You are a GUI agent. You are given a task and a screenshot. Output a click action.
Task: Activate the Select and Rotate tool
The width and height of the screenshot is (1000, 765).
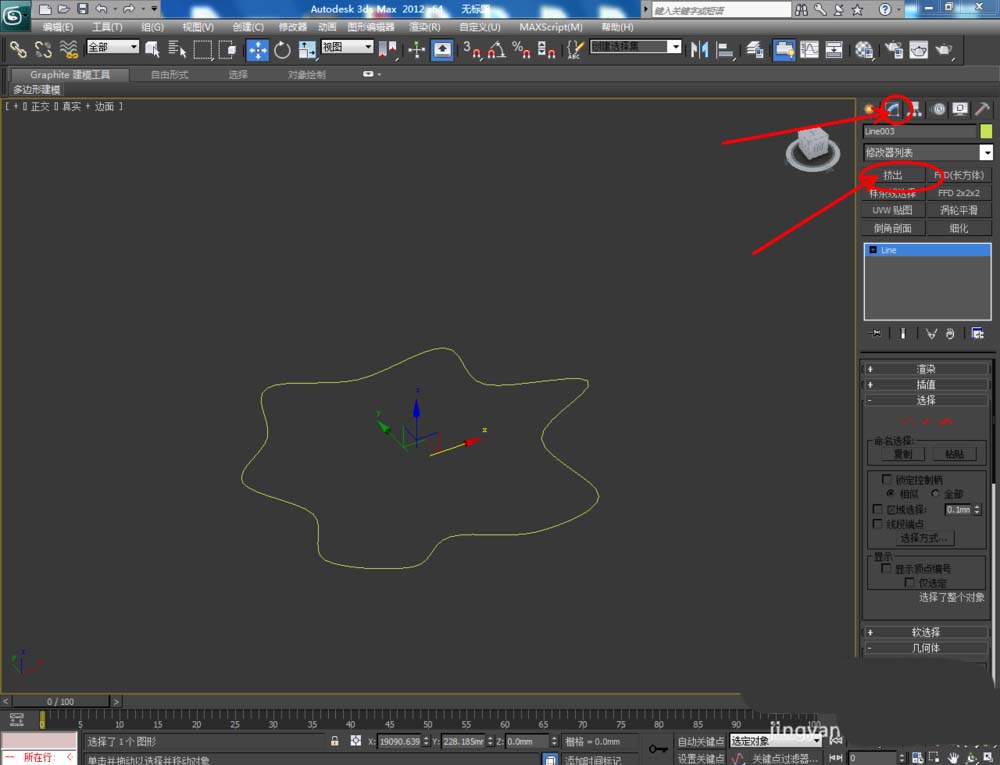[x=282, y=50]
